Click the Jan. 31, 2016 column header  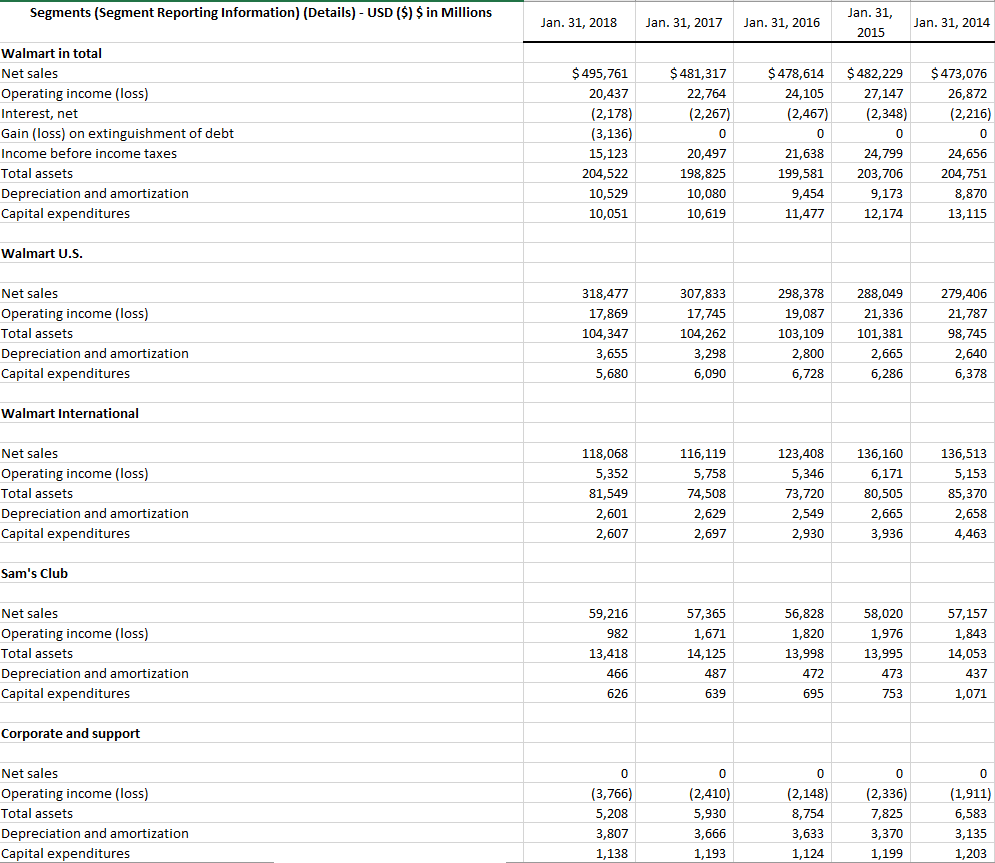tap(781, 21)
